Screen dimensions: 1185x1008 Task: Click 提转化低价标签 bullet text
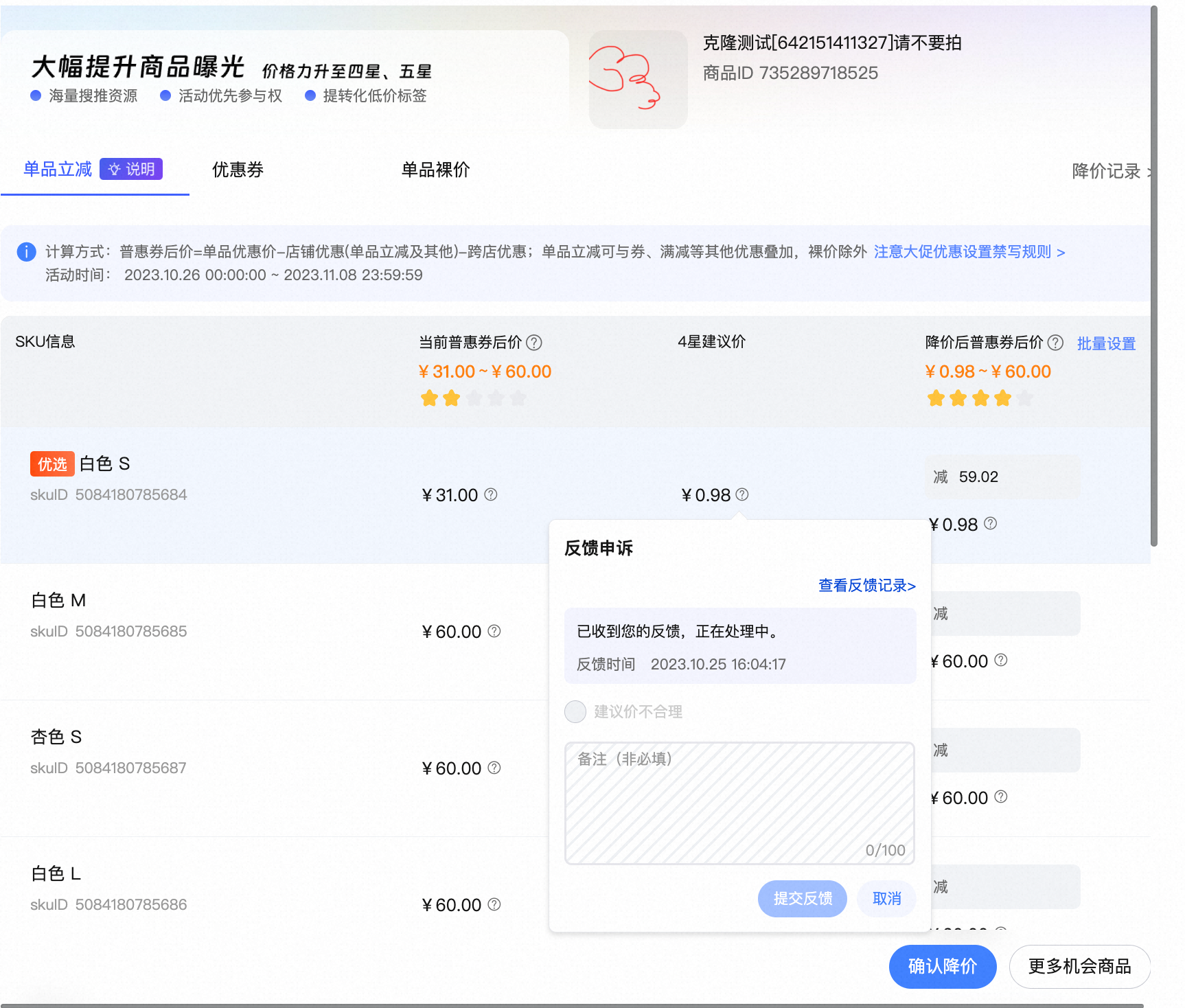(x=375, y=95)
